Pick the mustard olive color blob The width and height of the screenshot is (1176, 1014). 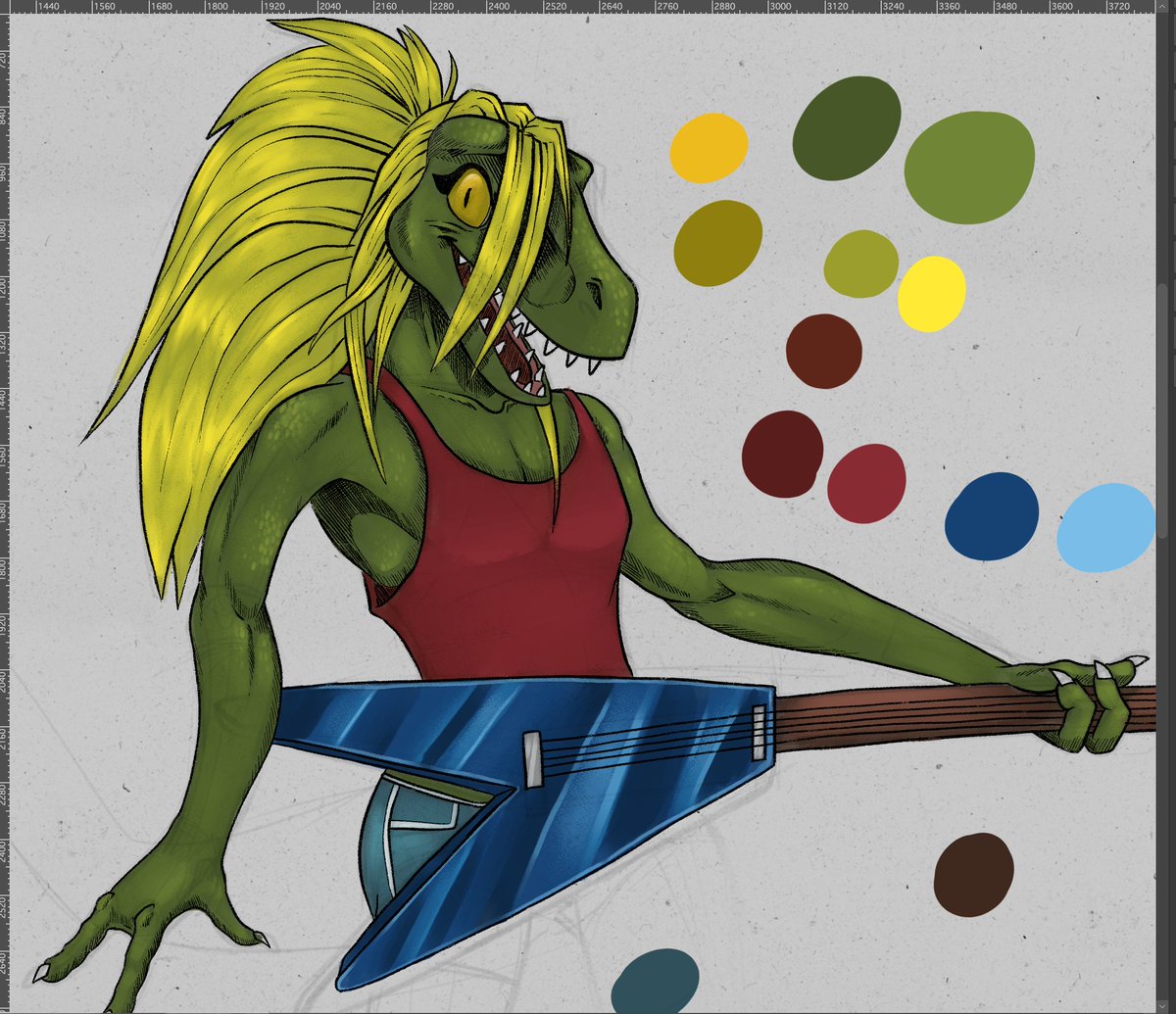pos(718,243)
